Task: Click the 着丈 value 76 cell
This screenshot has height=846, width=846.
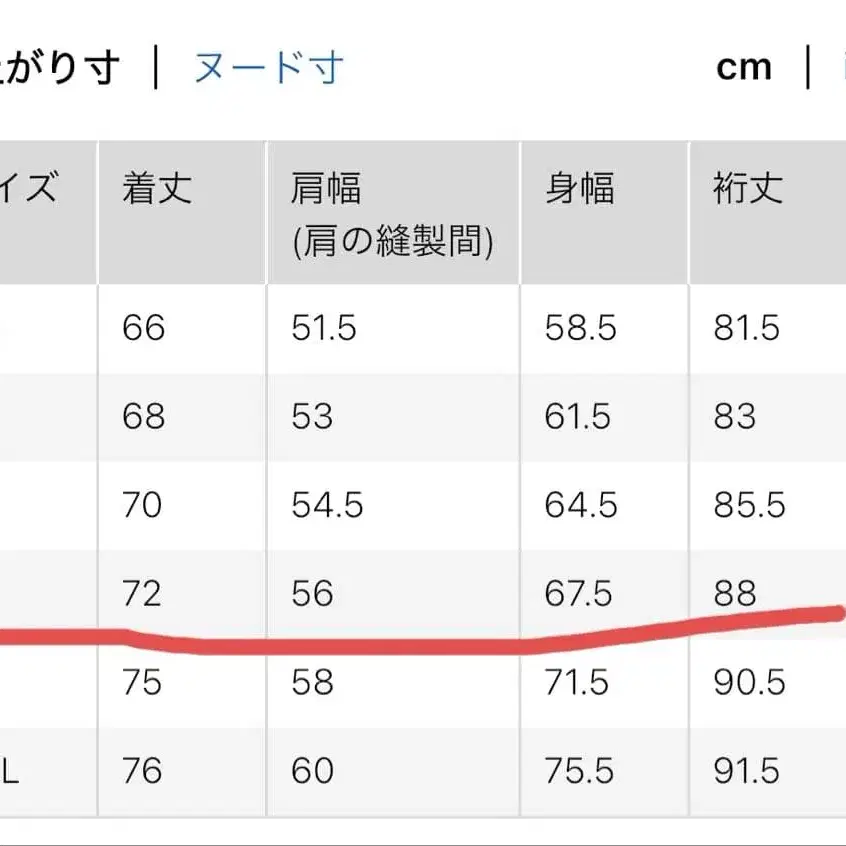Action: pos(140,771)
